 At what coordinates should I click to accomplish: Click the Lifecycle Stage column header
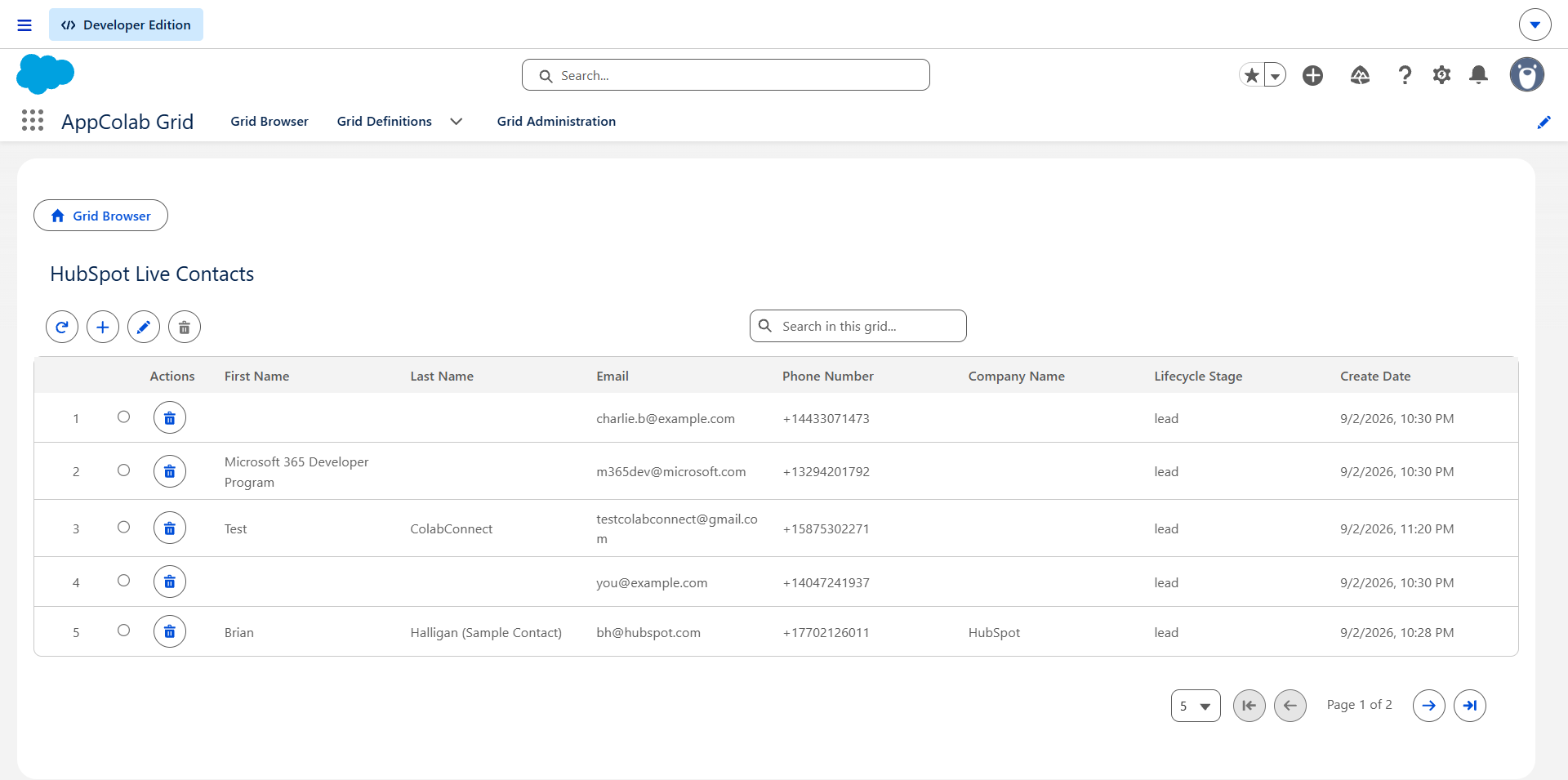tap(1198, 376)
